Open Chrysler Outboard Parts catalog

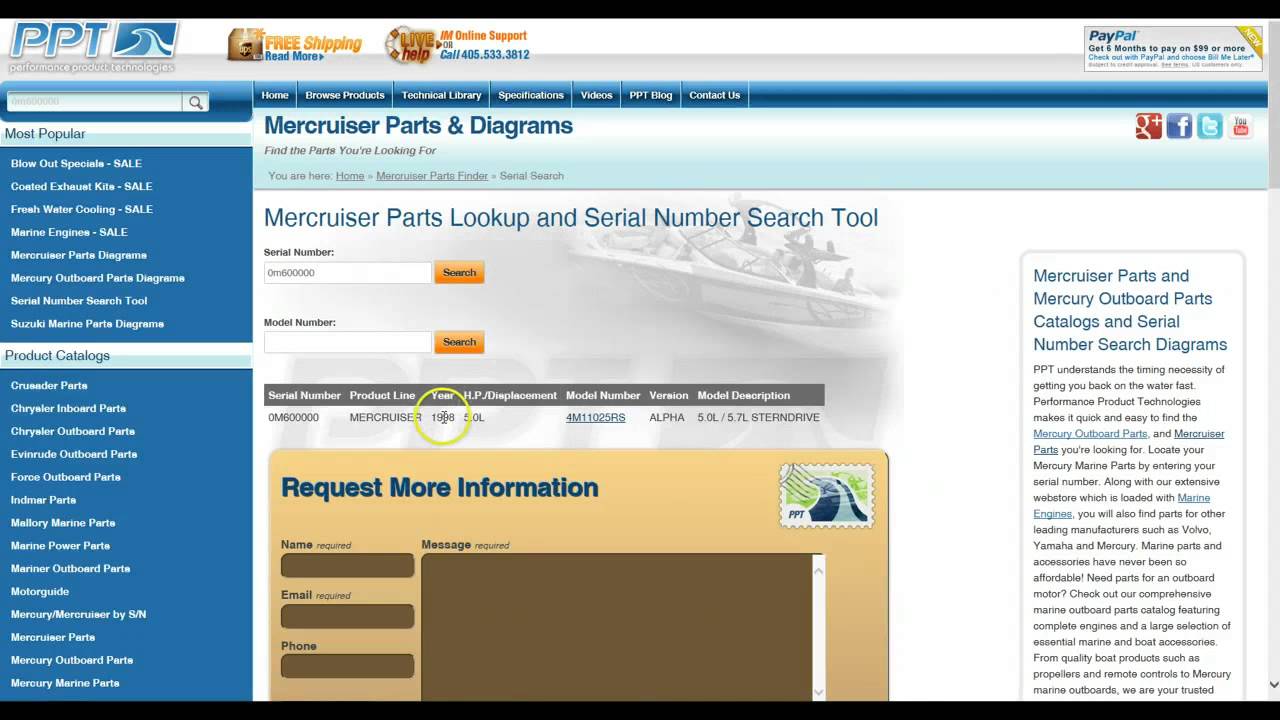(73, 432)
